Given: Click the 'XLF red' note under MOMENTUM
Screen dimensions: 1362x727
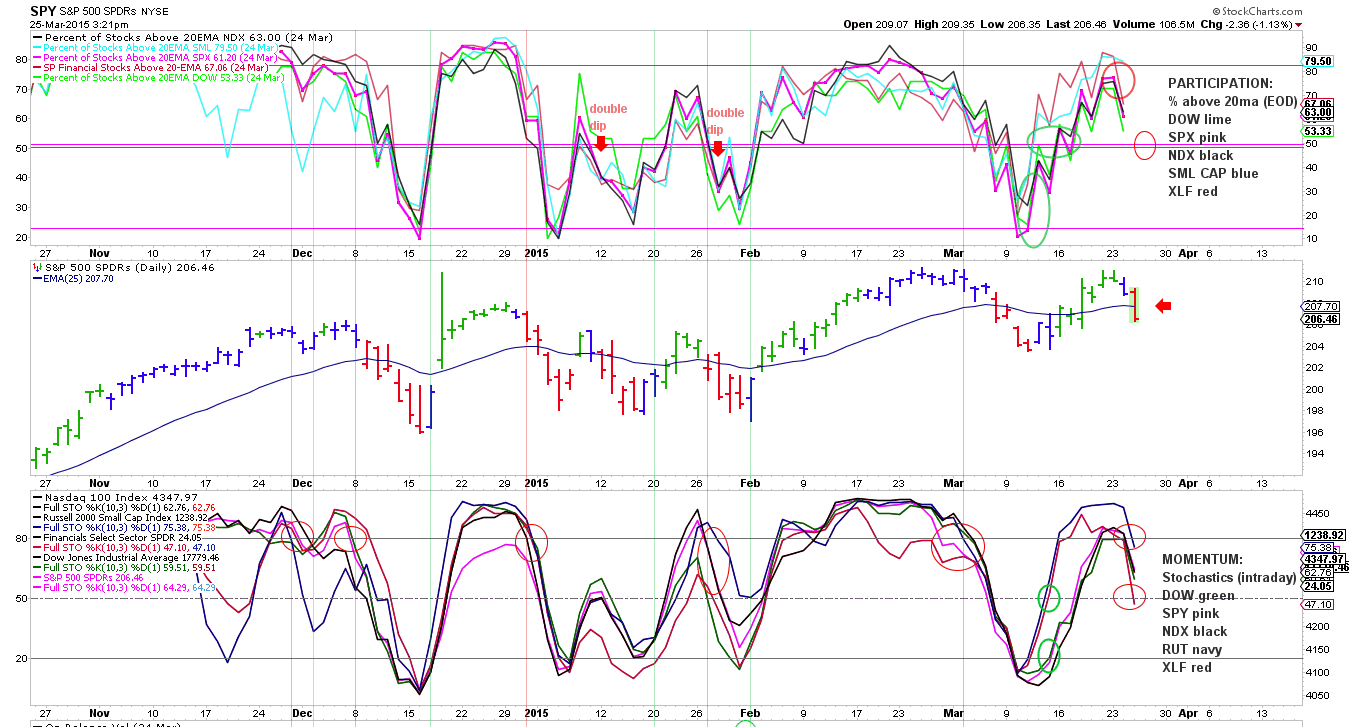Looking at the screenshot, I should pos(1187,667).
